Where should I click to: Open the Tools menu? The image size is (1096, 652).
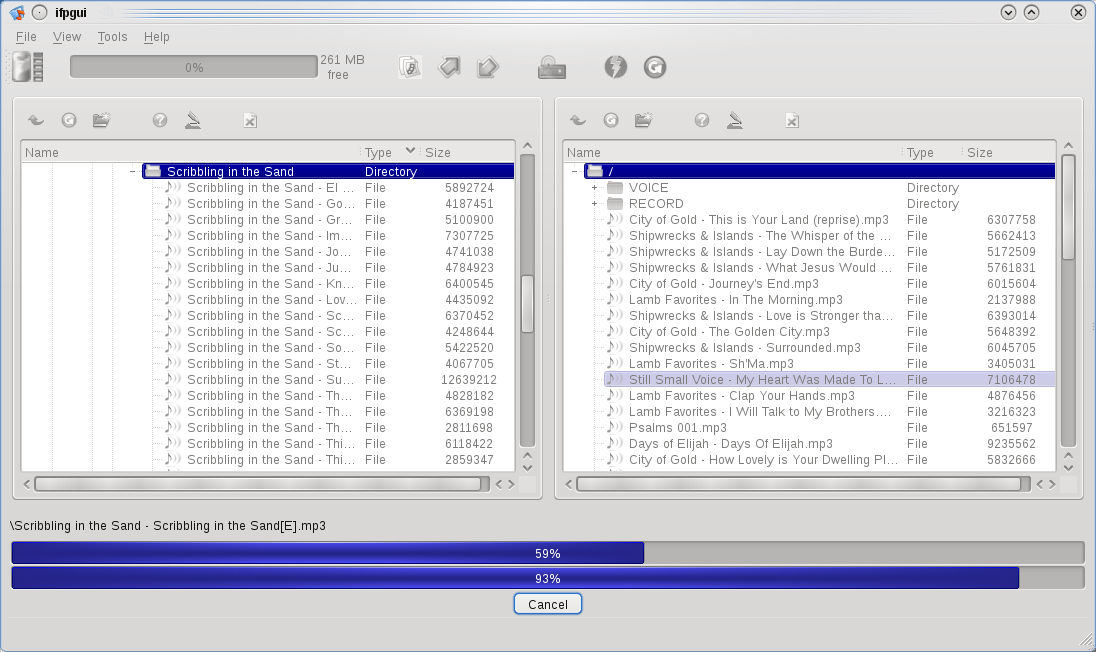pos(112,37)
